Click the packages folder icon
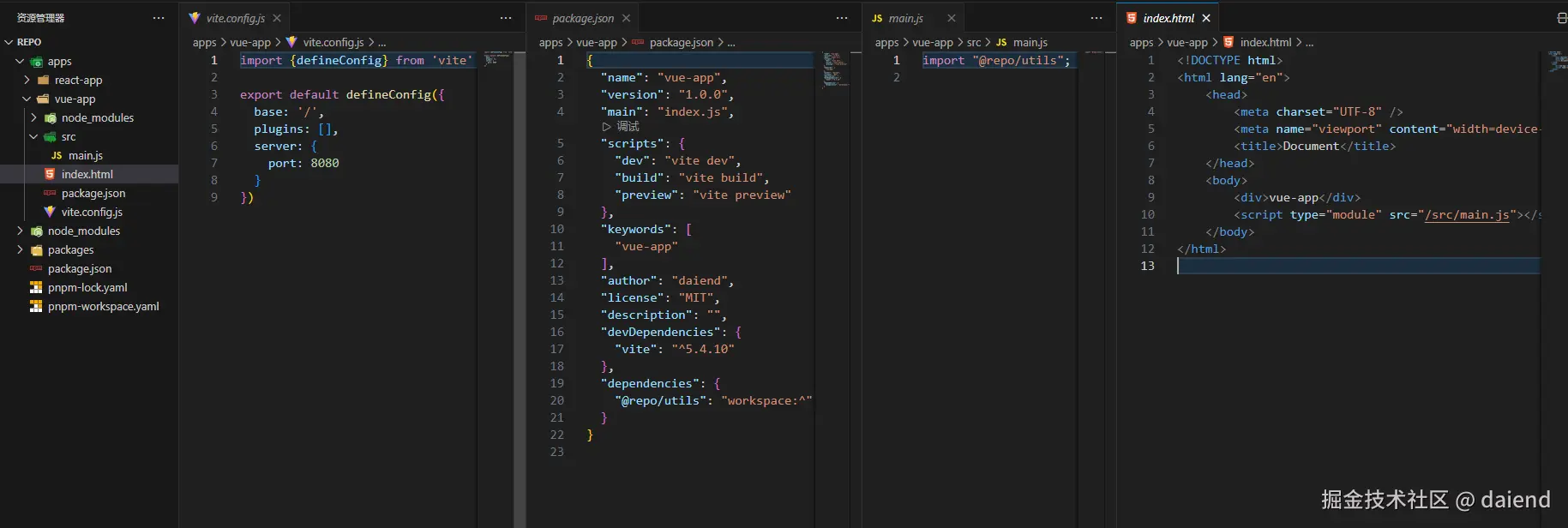 point(37,250)
